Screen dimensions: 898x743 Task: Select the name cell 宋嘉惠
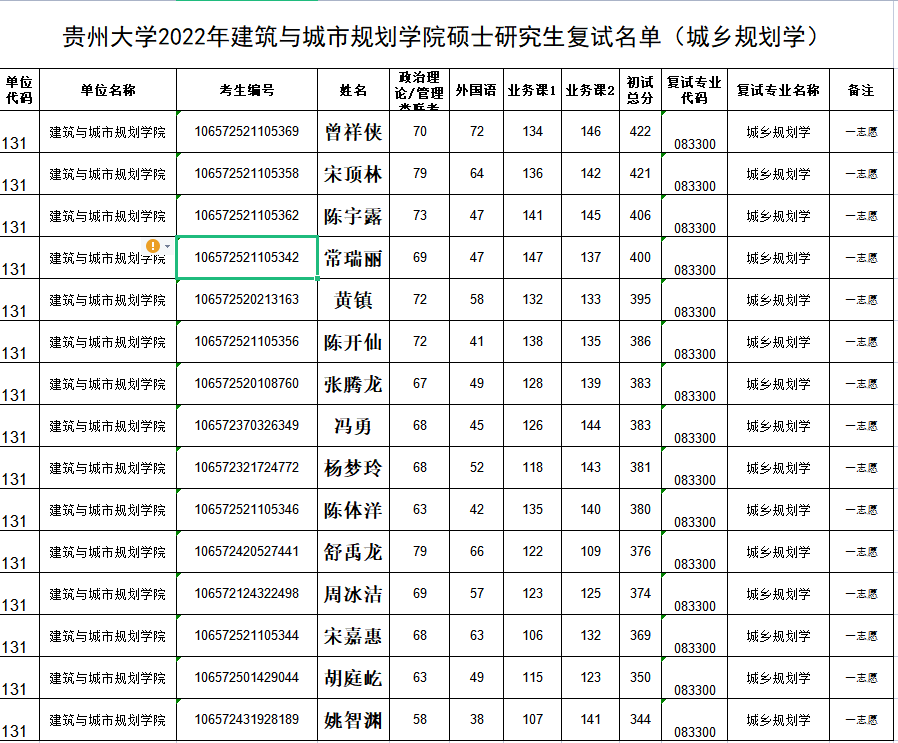tap(353, 636)
